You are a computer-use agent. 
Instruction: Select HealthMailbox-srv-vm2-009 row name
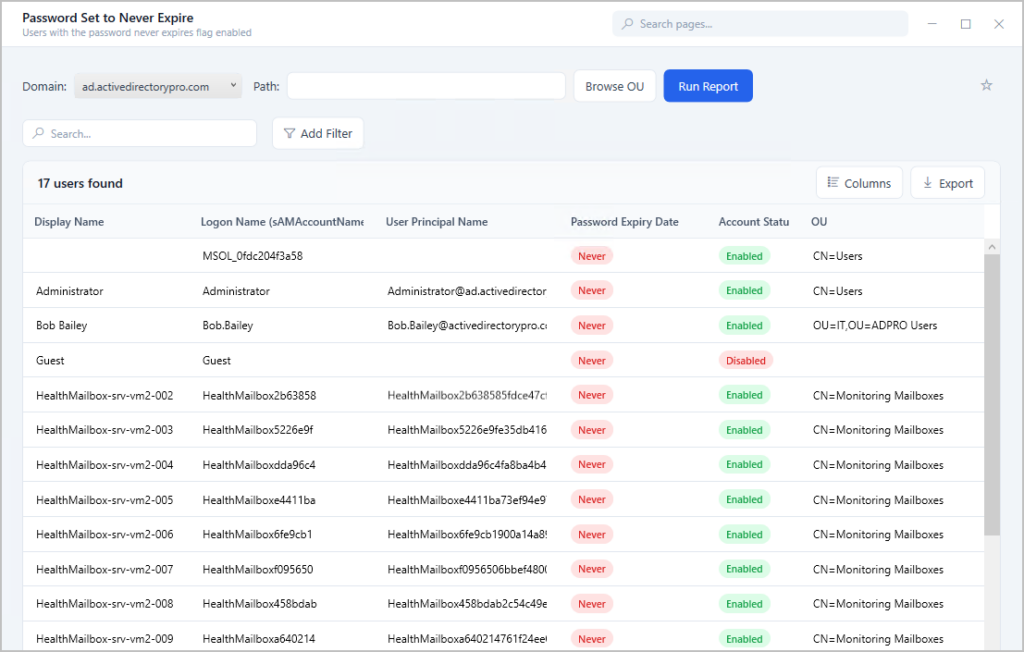(104, 639)
